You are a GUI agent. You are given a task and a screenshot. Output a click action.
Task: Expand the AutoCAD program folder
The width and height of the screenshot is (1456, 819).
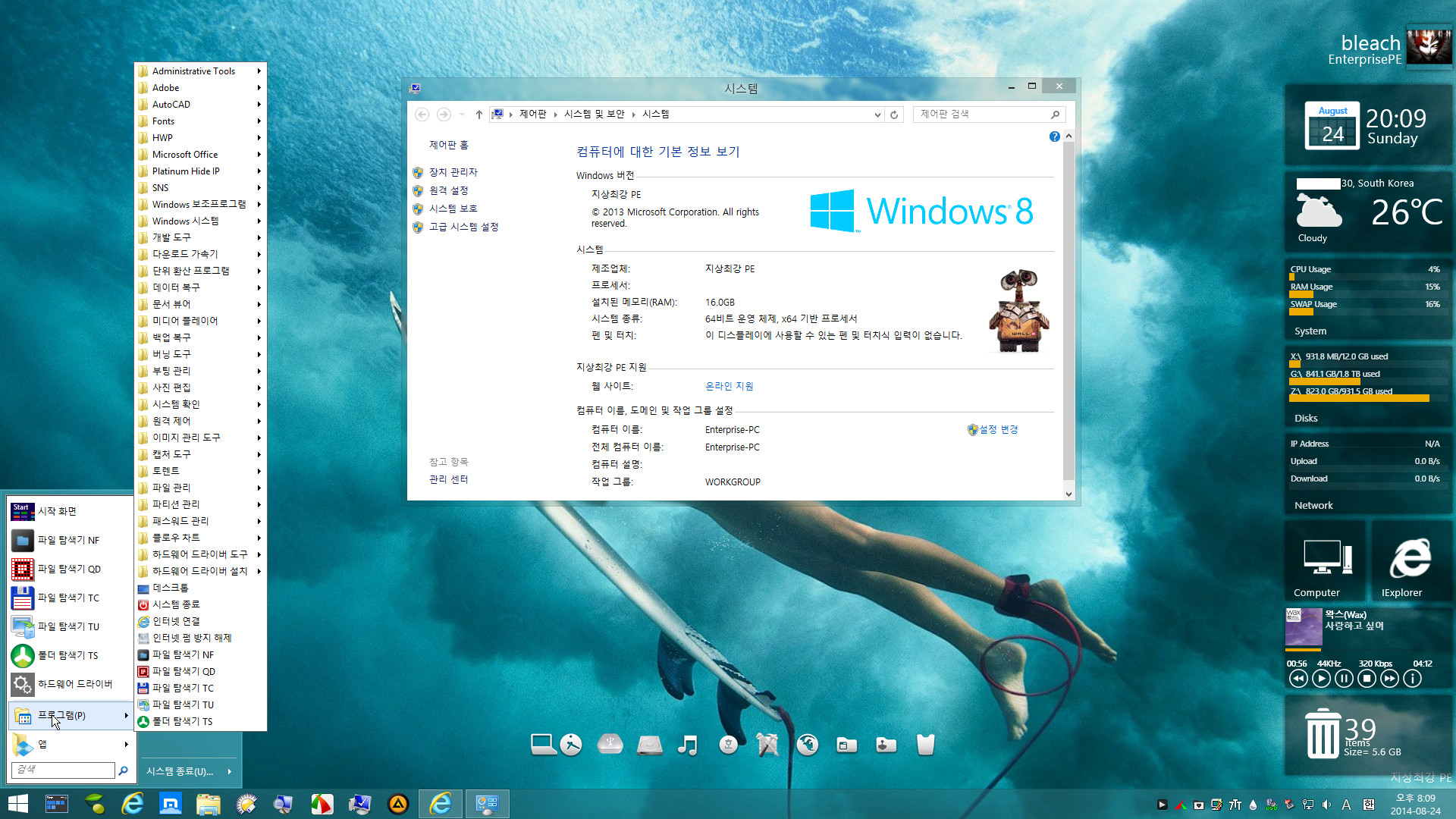(x=200, y=105)
